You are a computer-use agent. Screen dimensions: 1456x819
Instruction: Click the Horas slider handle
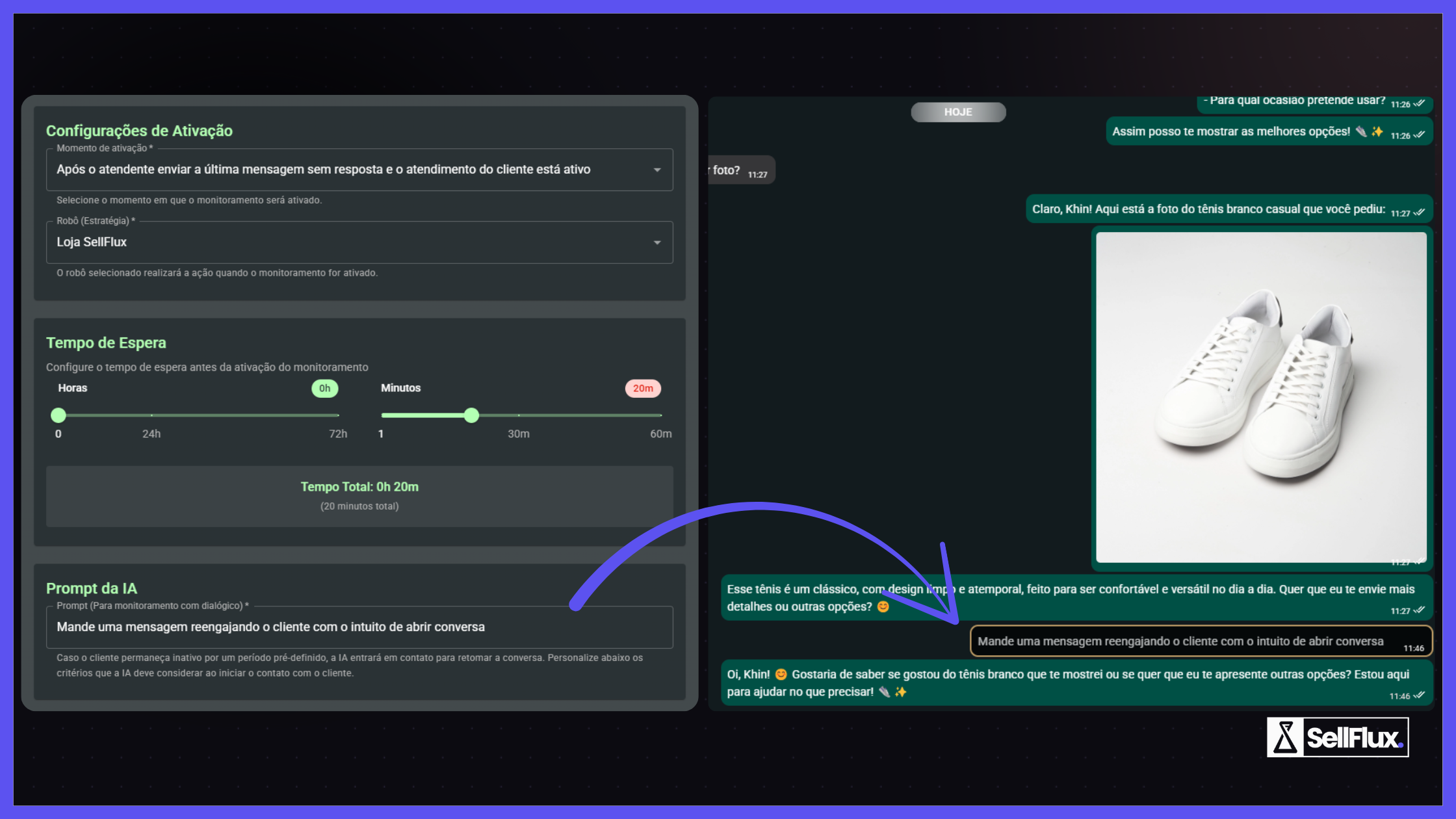(58, 415)
